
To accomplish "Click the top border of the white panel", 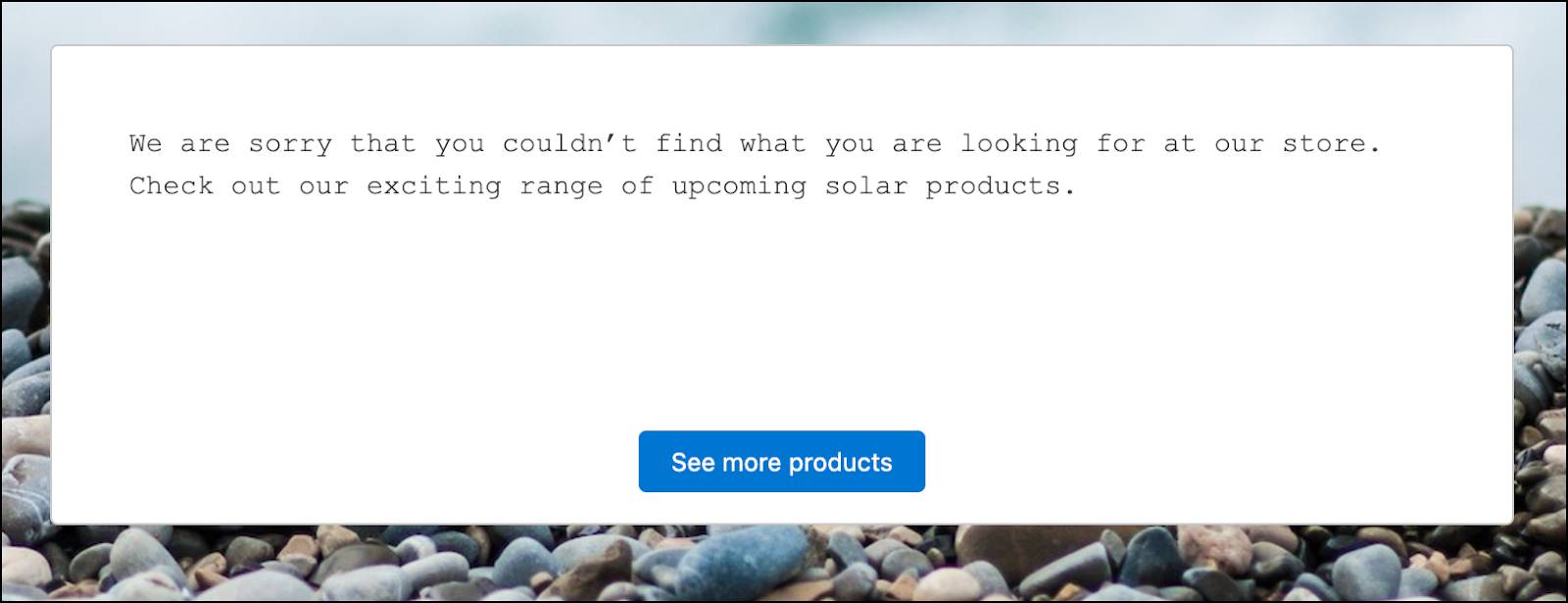I will click(x=784, y=44).
